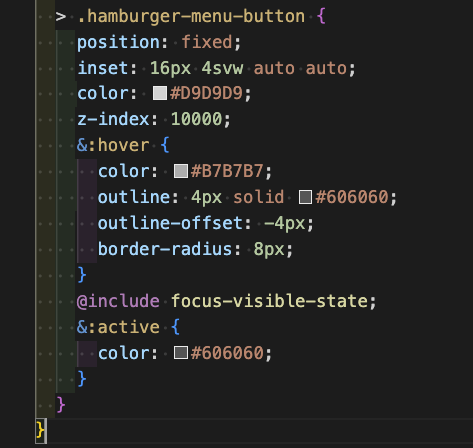Open color picker for #B7B7B7 swatch
Screen dimensions: 473x448
[x=181, y=171]
